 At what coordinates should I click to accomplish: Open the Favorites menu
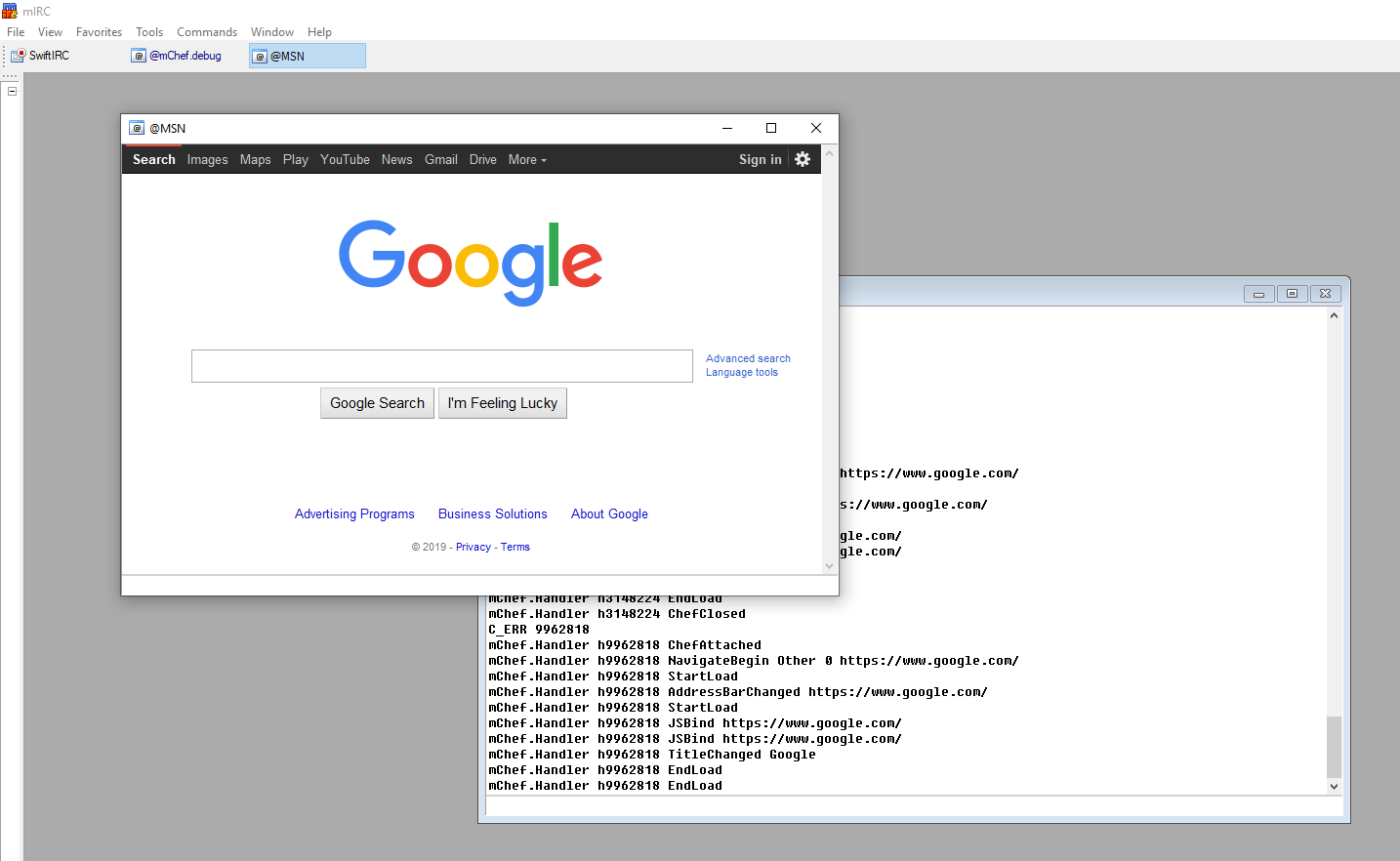tap(99, 32)
